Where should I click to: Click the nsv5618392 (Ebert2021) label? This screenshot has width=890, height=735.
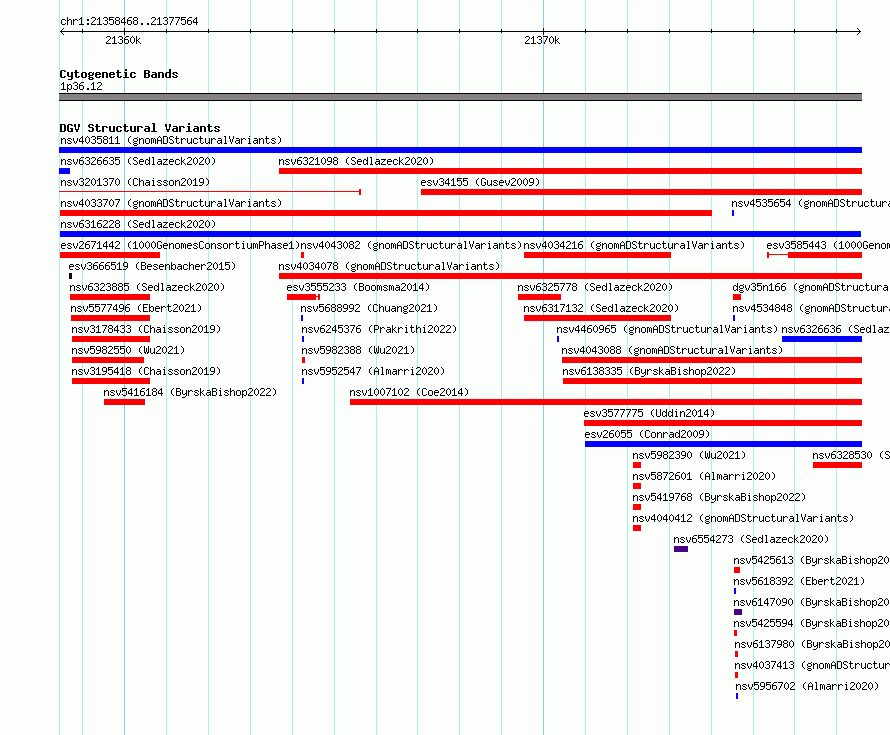coord(799,581)
